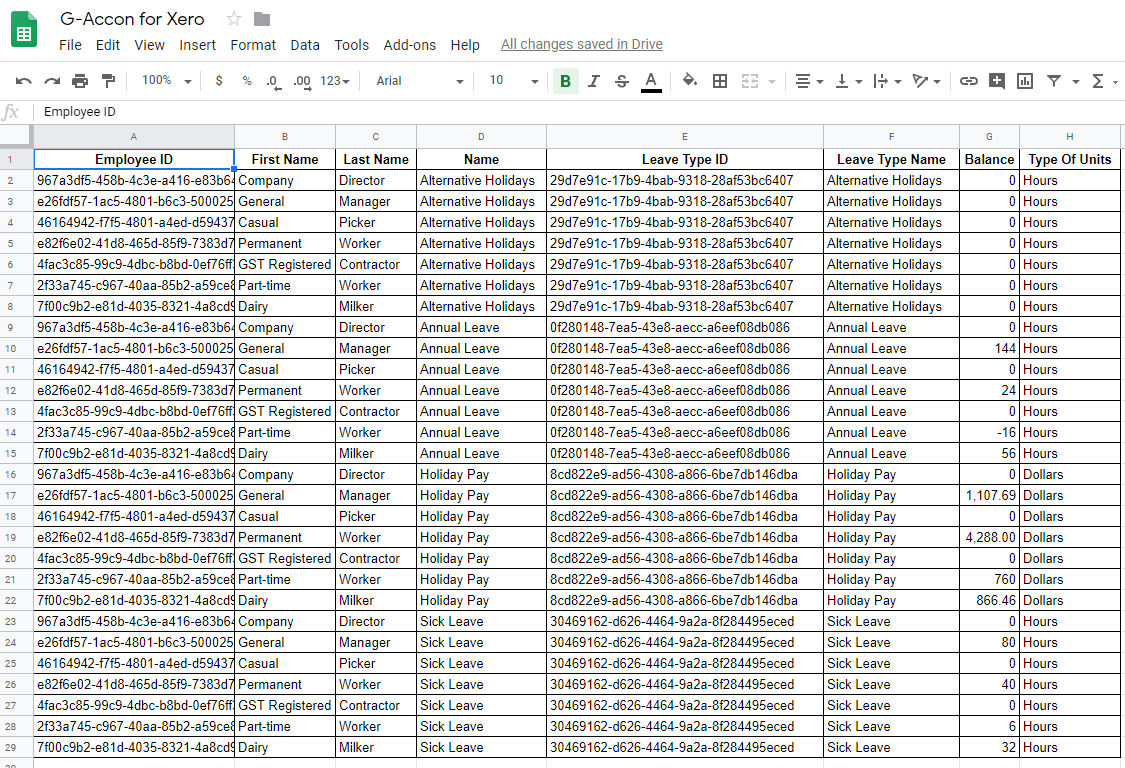
Task: Select row 17 by its row header
Action: pyautogui.click(x=17, y=496)
